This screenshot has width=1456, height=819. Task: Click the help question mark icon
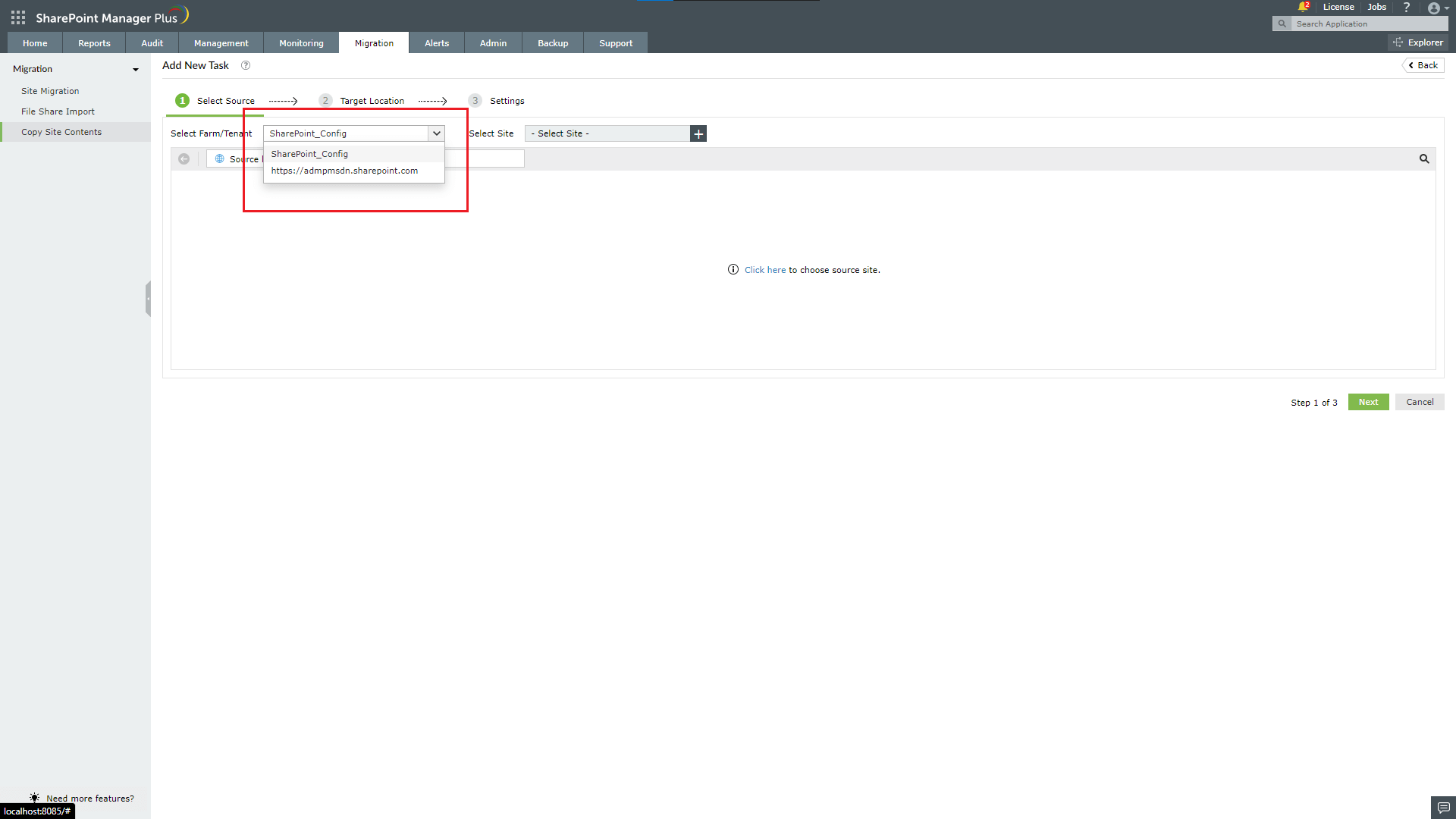(x=1407, y=7)
